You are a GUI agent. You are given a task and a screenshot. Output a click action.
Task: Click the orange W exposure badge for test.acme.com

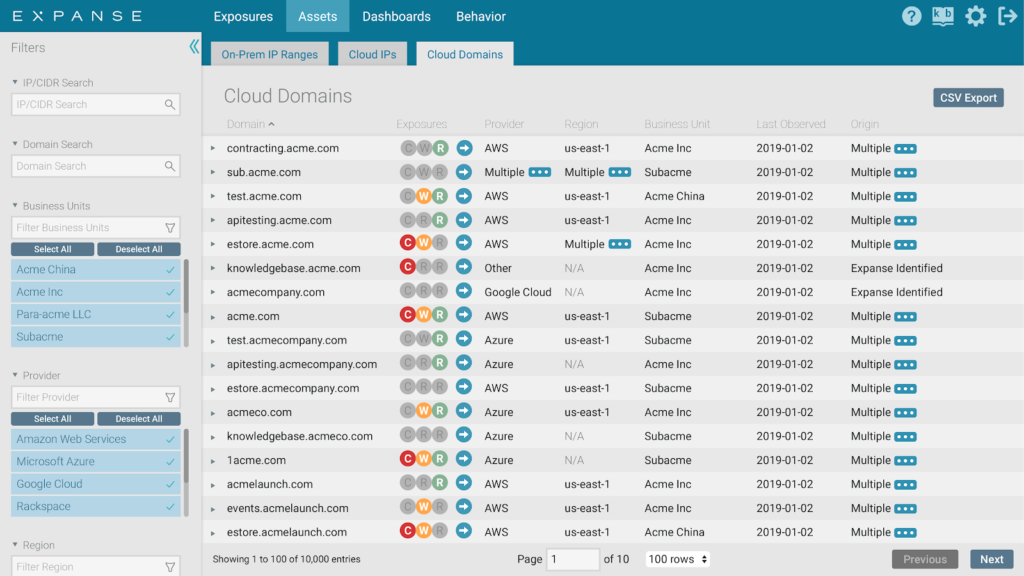pos(424,196)
